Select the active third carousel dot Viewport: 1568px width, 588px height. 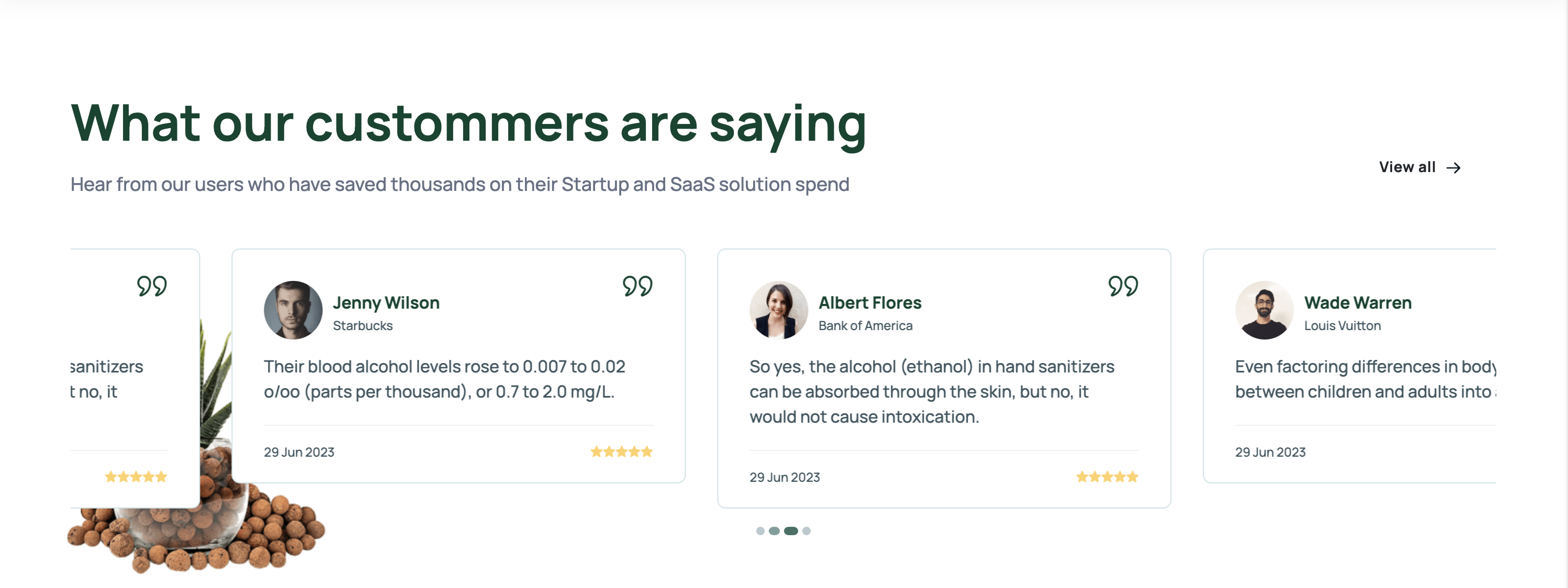pyautogui.click(x=791, y=531)
